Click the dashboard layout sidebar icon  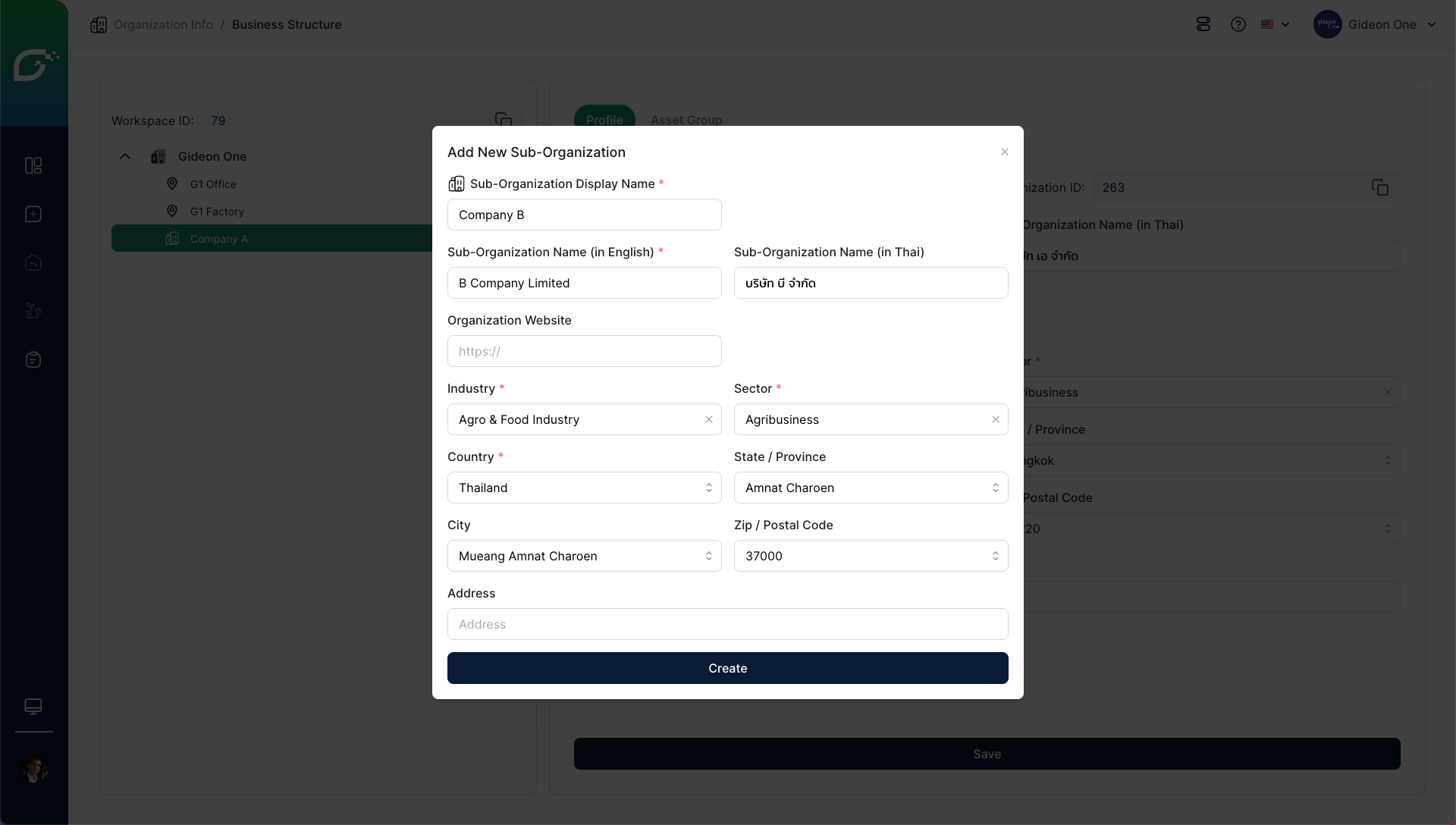33,165
